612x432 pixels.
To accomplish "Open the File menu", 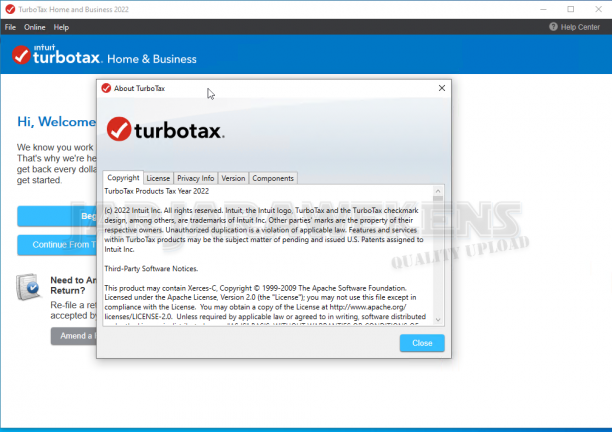I will [10, 27].
